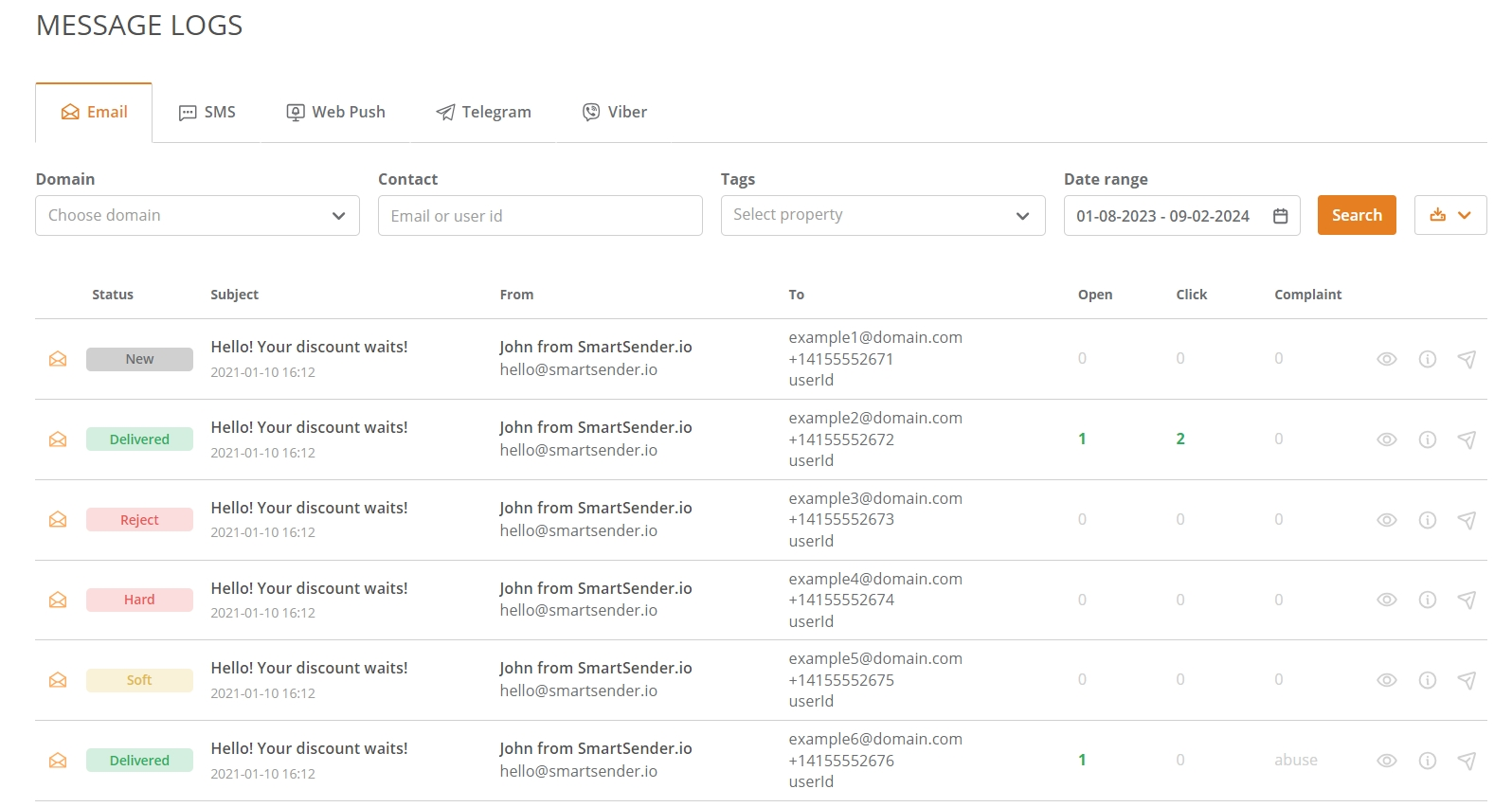
Task: Preview the example2@domain.com message via eye icon
Action: (x=1387, y=439)
